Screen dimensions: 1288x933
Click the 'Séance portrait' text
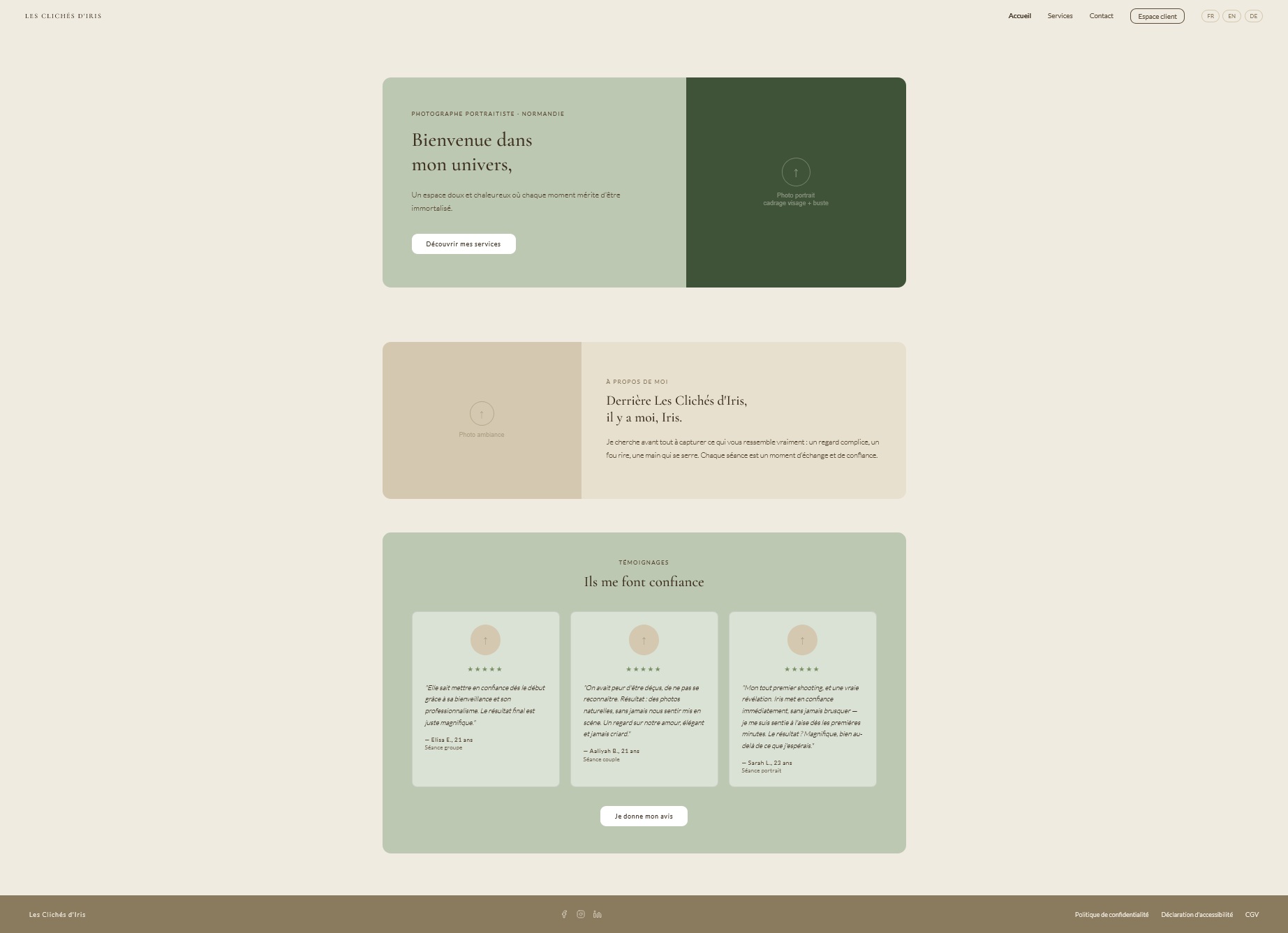(x=762, y=771)
